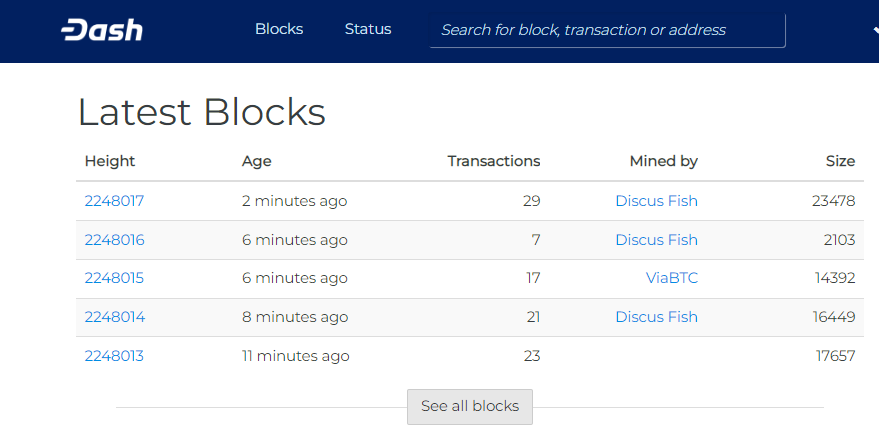This screenshot has width=879, height=446.
Task: Select the '8 minutes ago' age cell
Action: click(295, 317)
